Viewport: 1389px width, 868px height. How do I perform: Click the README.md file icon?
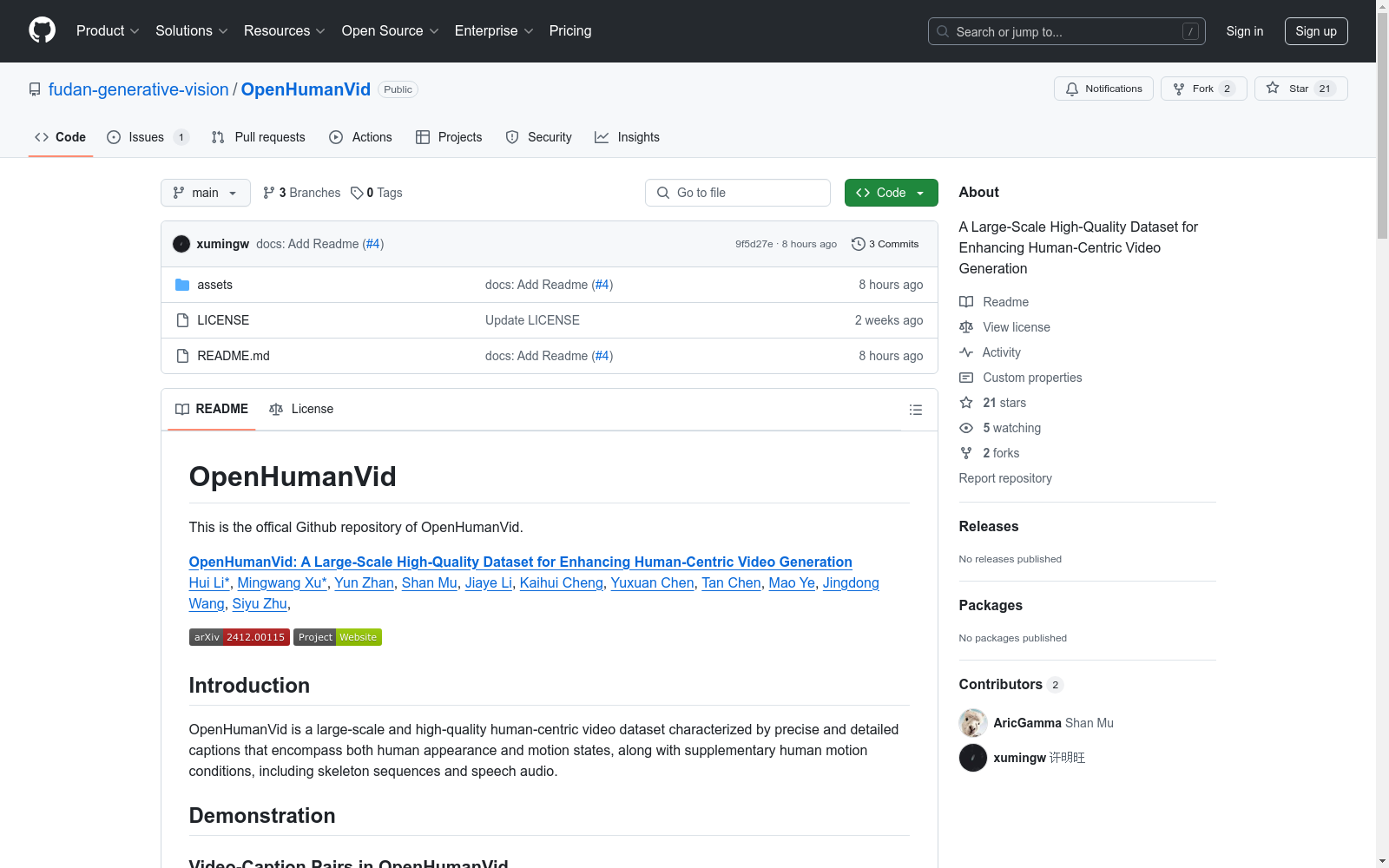click(x=182, y=356)
